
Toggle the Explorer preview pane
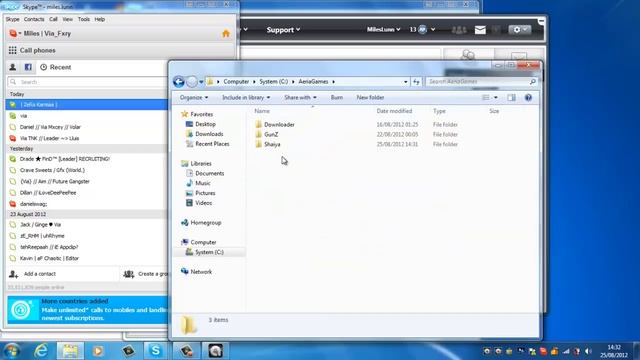click(x=511, y=98)
